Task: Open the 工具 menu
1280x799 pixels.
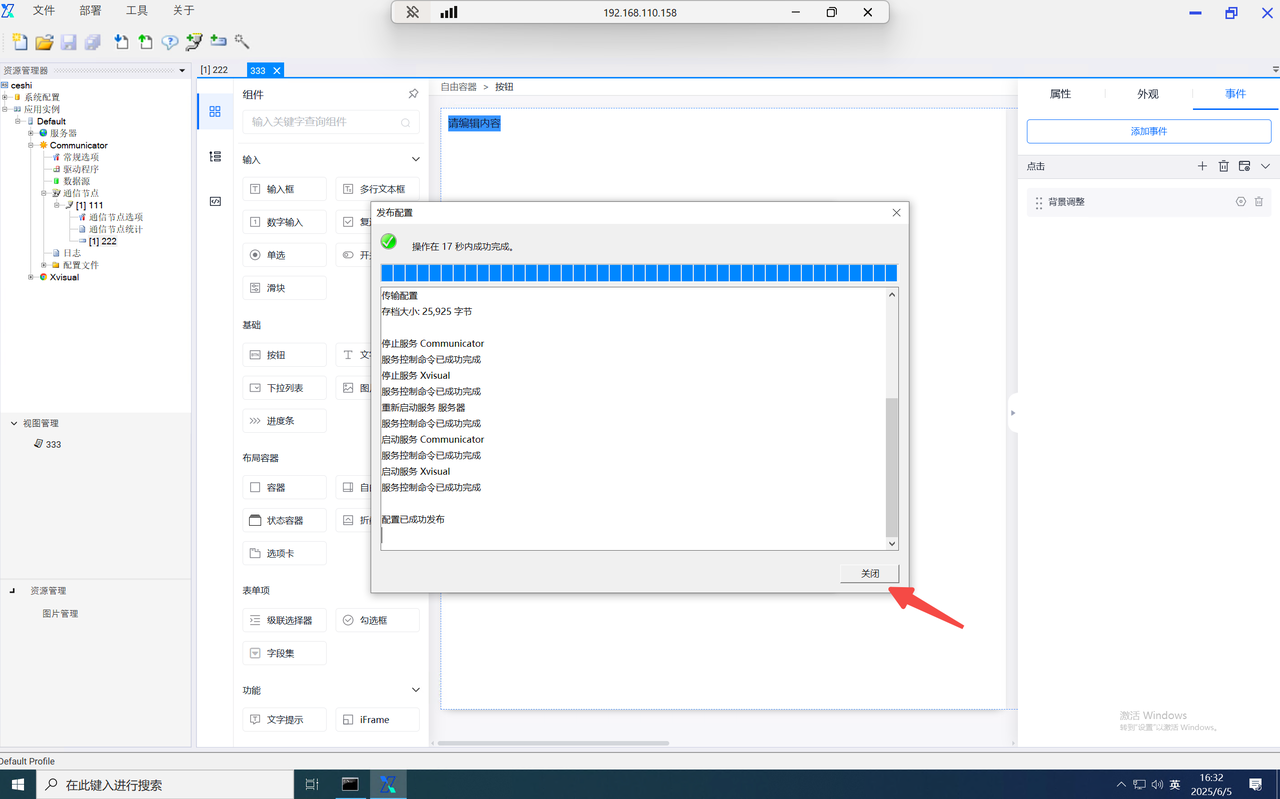Action: click(x=137, y=11)
